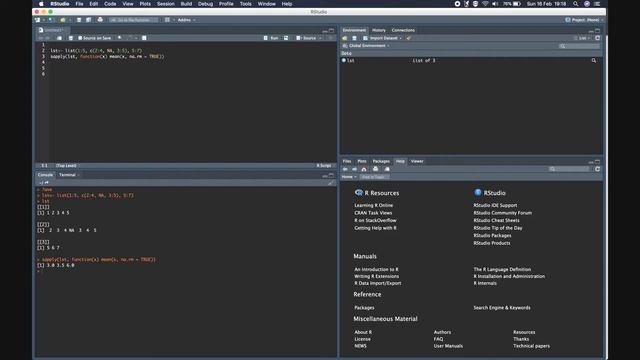640x360 pixels.
Task: Switch to the Environment tab
Action: [x=354, y=30]
